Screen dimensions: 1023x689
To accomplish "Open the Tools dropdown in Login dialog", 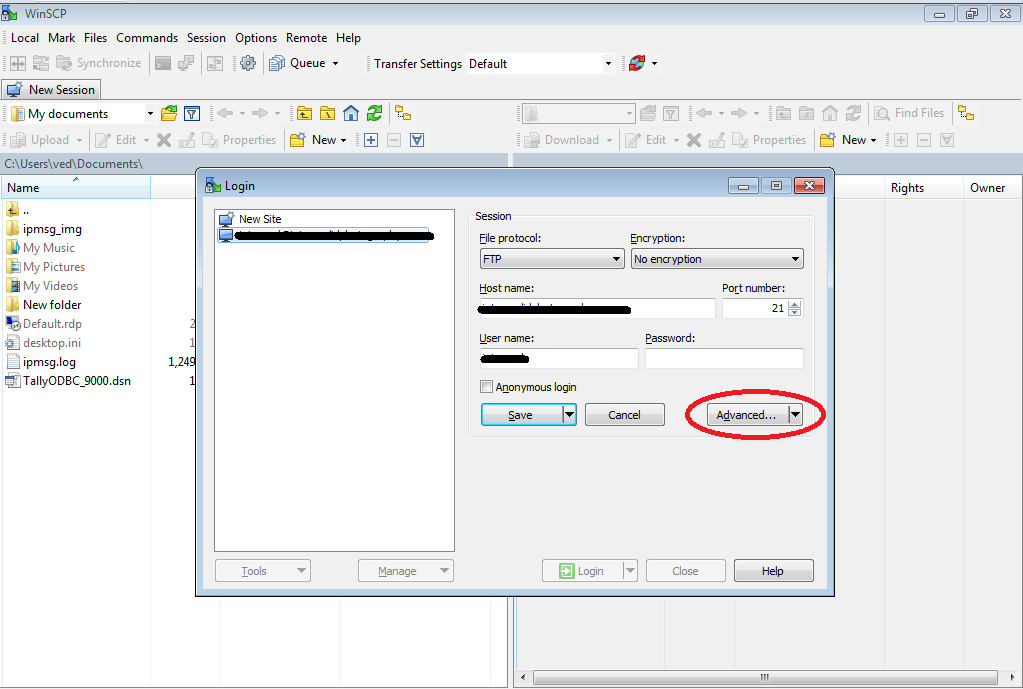I will click(263, 571).
